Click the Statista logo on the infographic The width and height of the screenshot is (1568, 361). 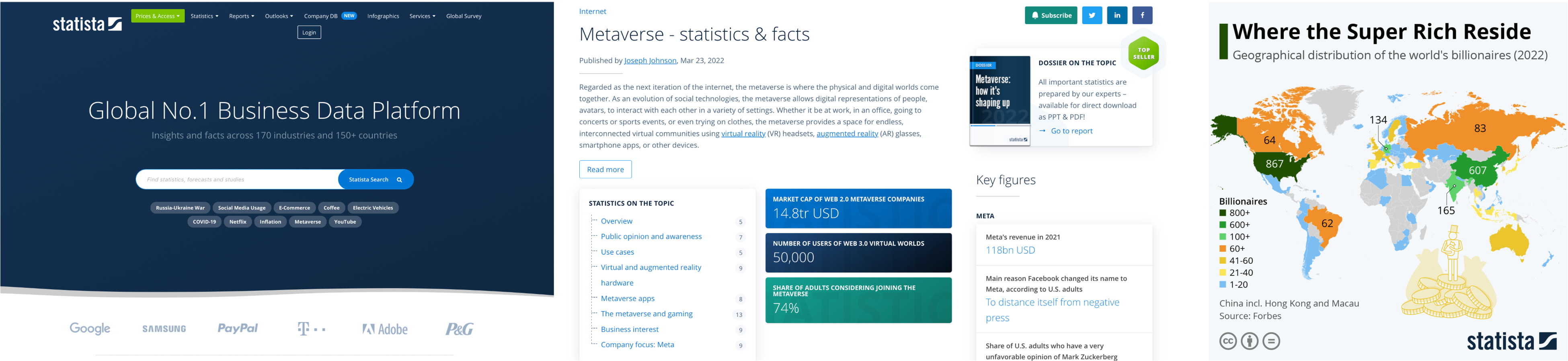click(x=1512, y=341)
